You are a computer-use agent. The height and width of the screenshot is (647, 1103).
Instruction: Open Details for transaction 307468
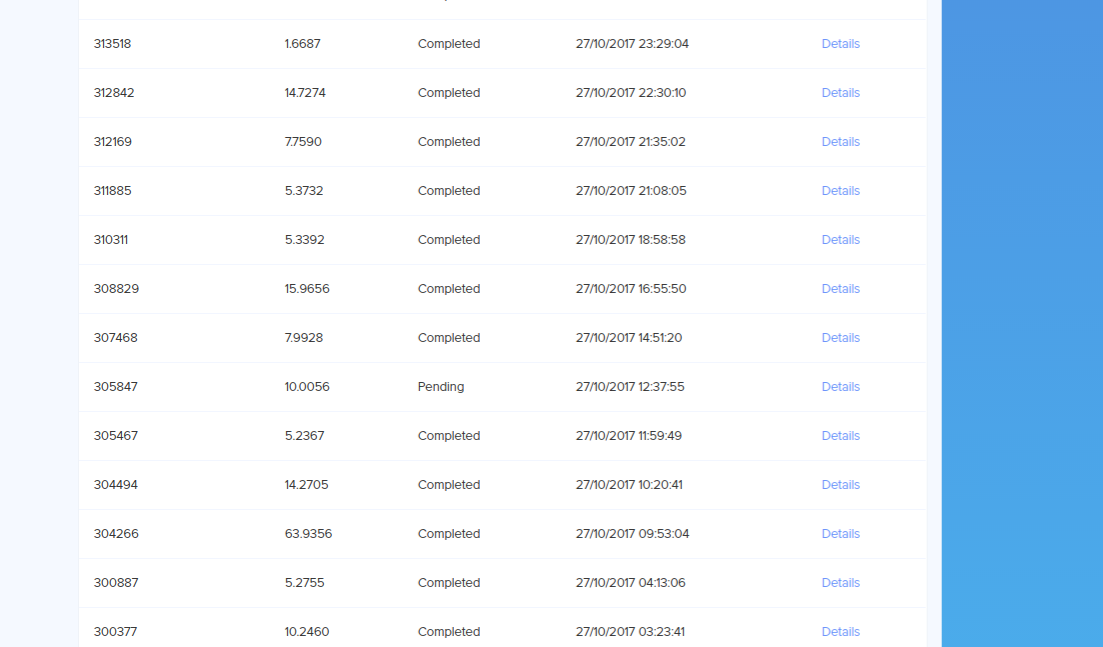[841, 338]
